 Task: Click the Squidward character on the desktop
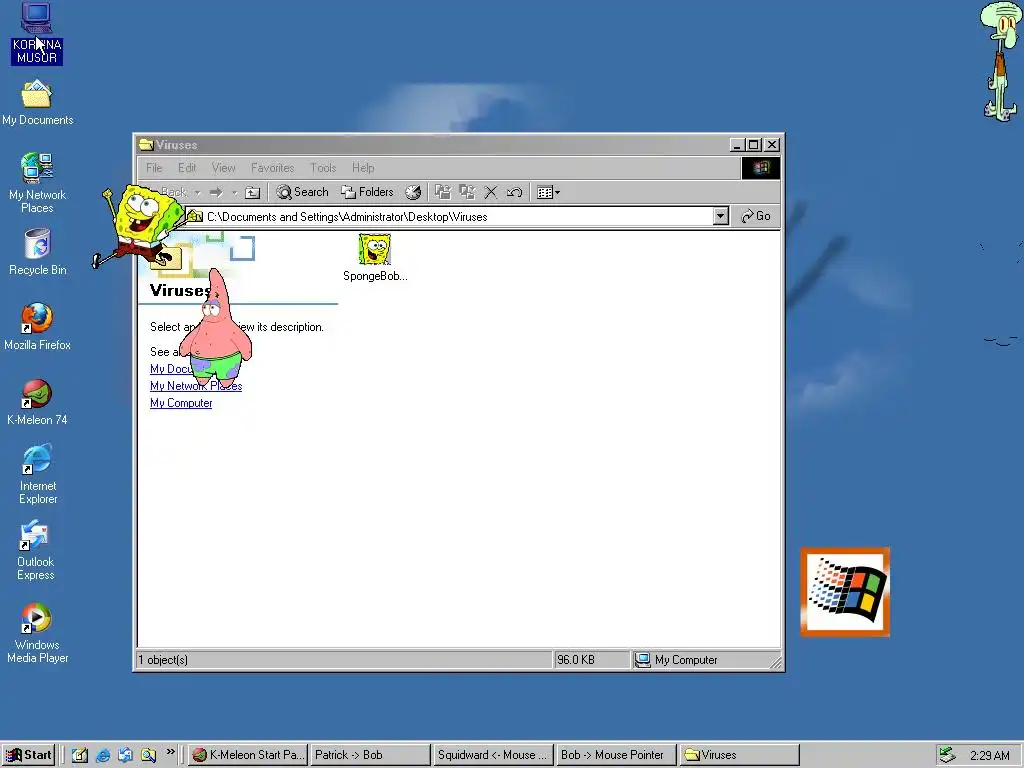tap(1001, 61)
